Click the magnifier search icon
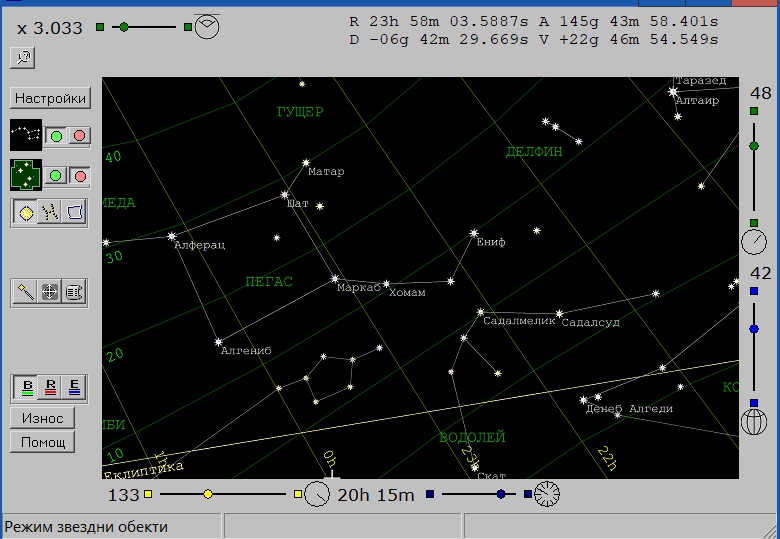780x539 pixels. (22, 58)
